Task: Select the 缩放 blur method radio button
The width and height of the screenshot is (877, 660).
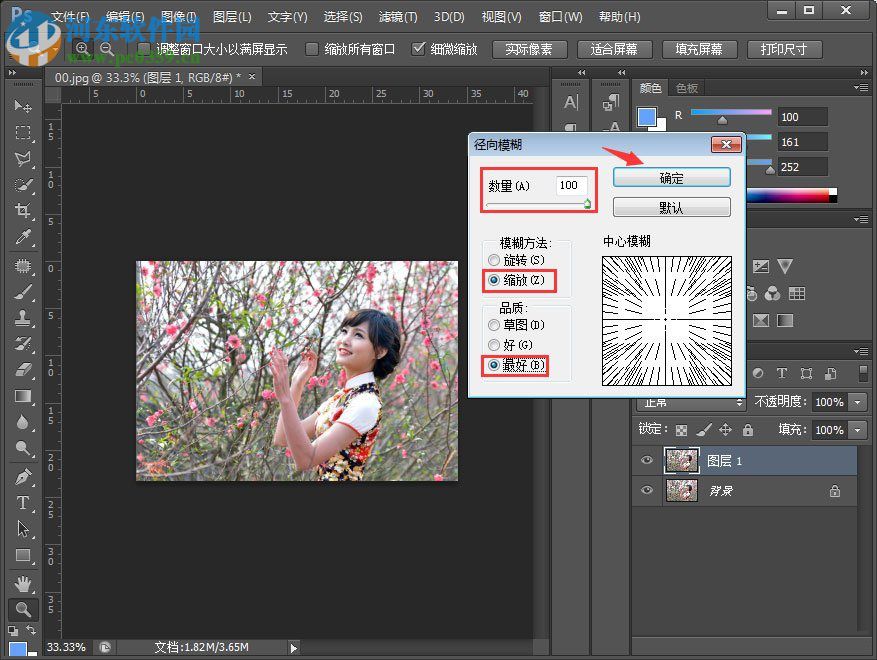Action: click(x=493, y=280)
